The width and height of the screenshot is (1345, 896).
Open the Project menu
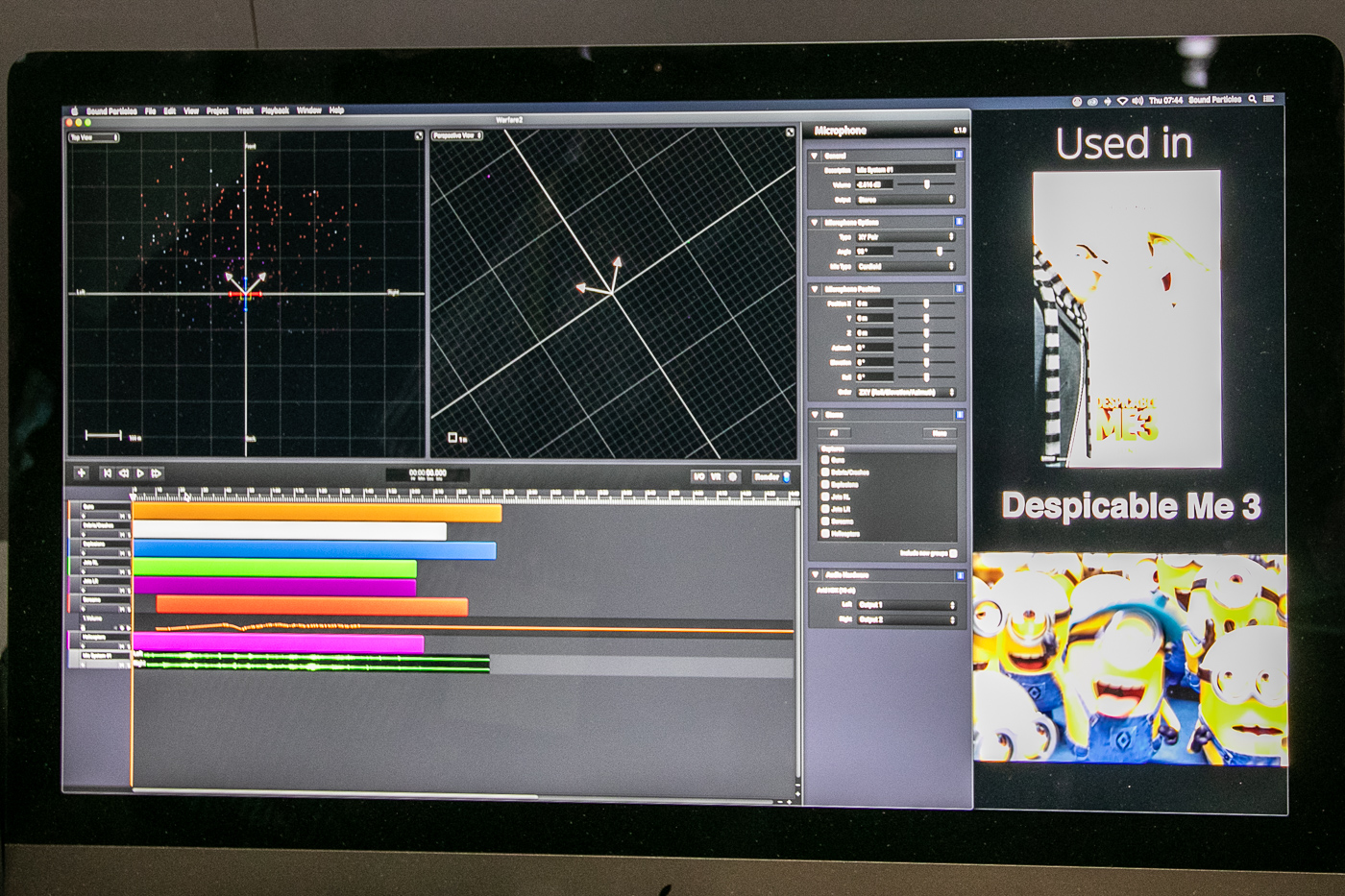click(217, 110)
